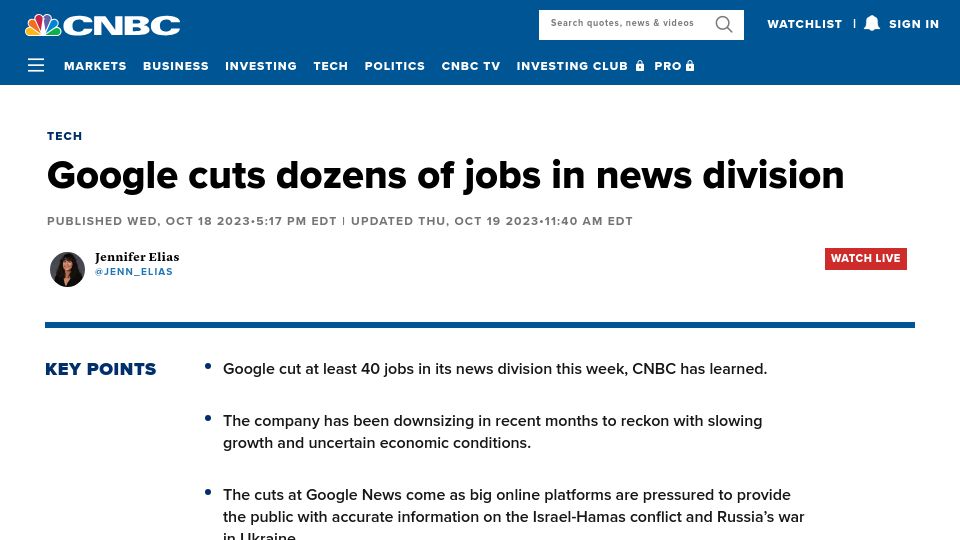Open the Investing menu
This screenshot has width=960, height=540.
pyautogui.click(x=261, y=66)
